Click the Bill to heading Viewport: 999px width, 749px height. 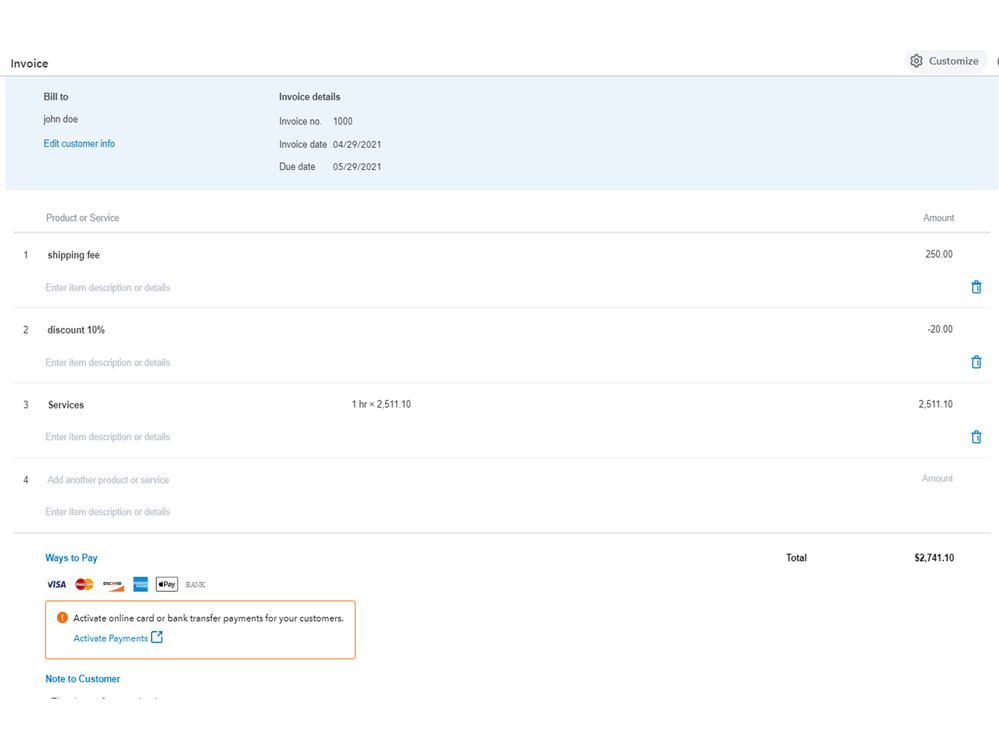coord(56,97)
